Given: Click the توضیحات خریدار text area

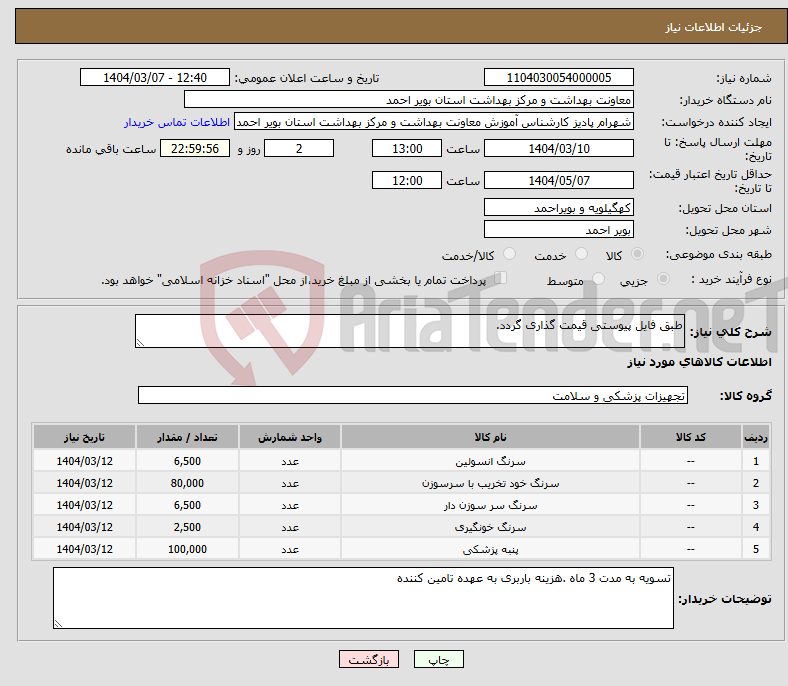Looking at the screenshot, I should [x=363, y=598].
